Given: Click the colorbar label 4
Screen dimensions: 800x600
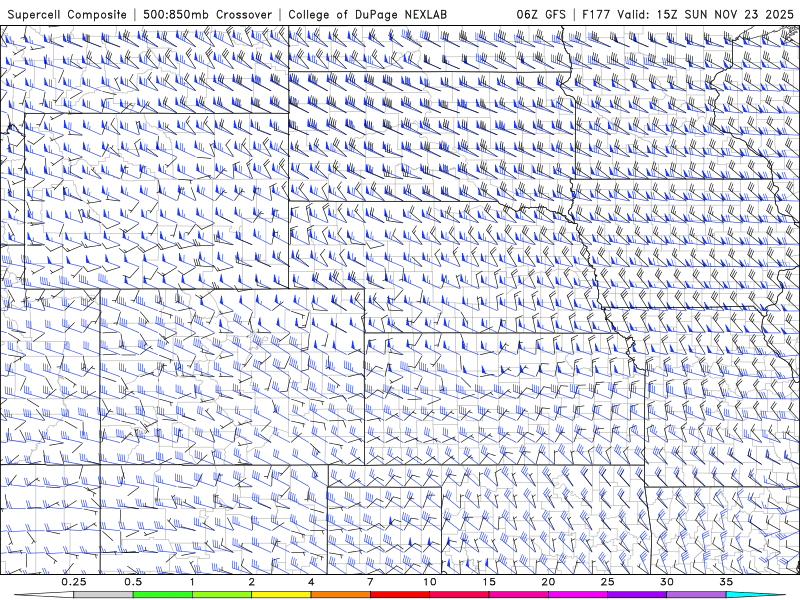Looking at the screenshot, I should click(x=311, y=582).
